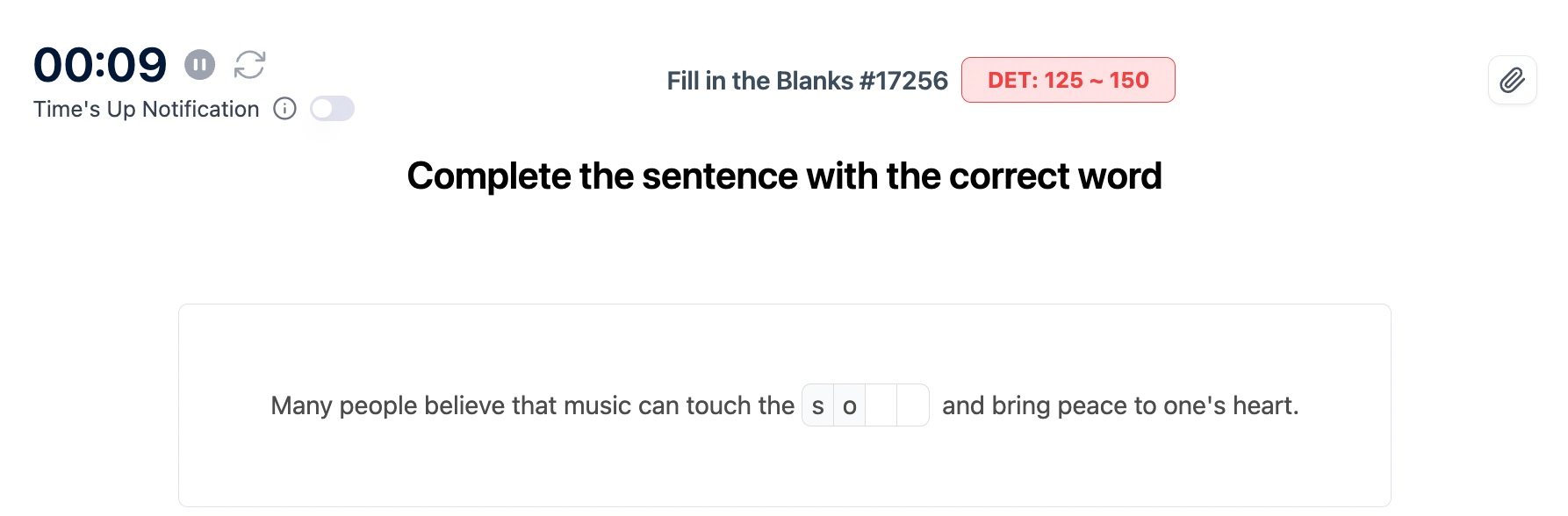
Task: Click the word 'Many' in the sentence
Action: pyautogui.click(x=301, y=405)
